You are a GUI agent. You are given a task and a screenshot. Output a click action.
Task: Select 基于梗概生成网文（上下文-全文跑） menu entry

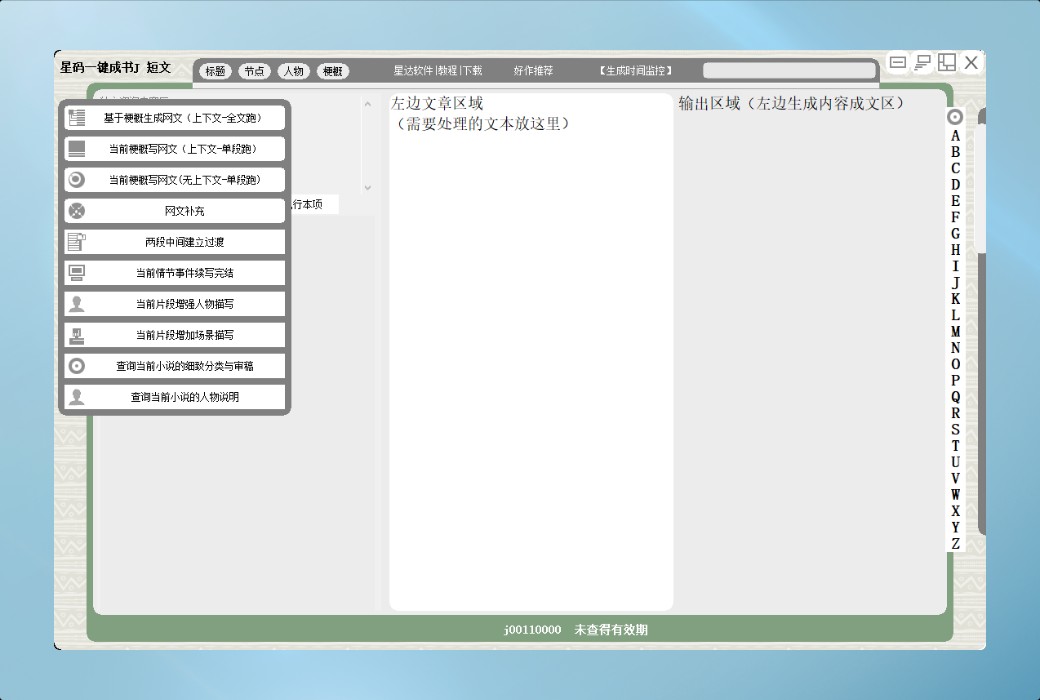(x=181, y=118)
